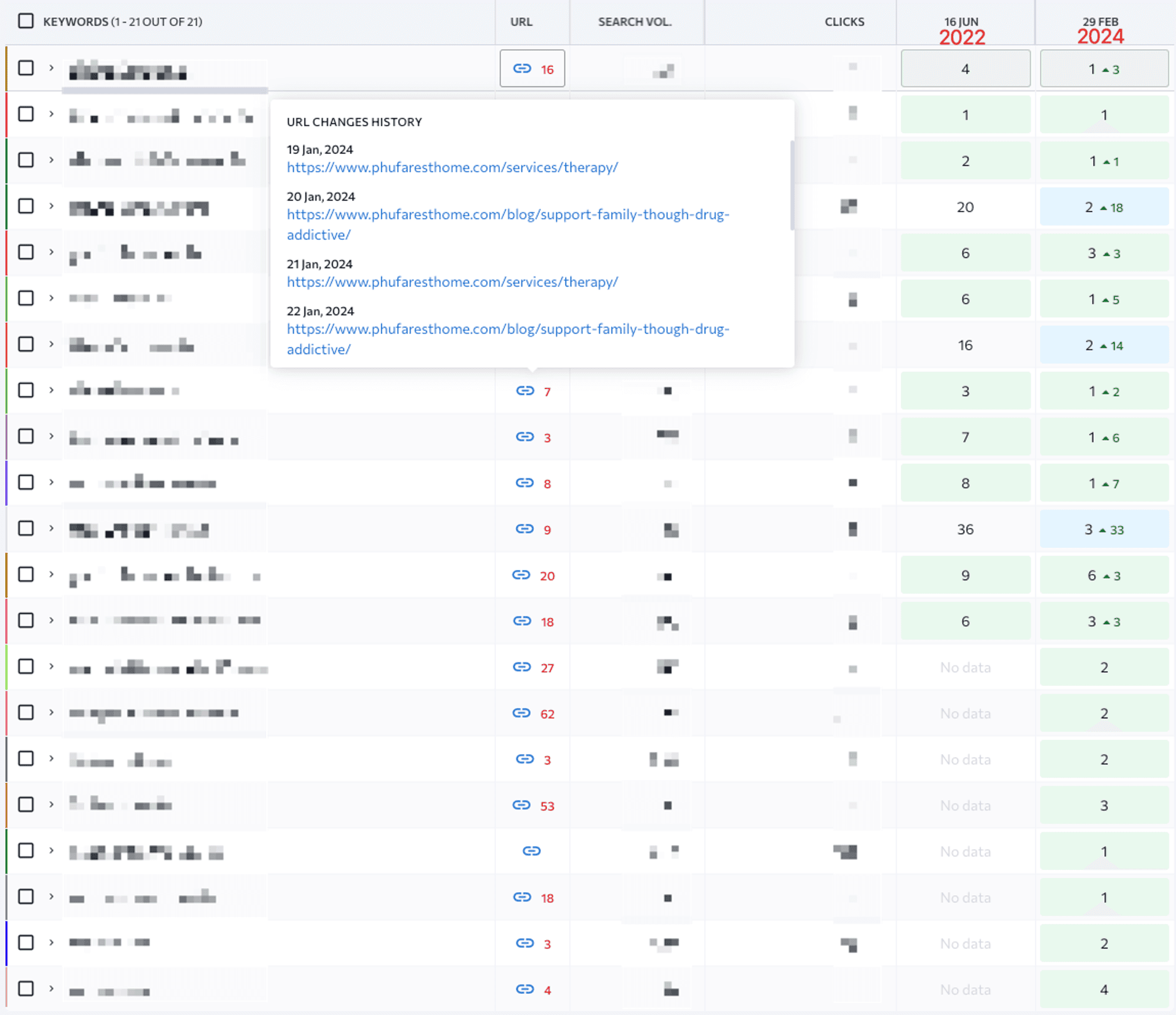Sort by the CLICKS column header
The height and width of the screenshot is (1015, 1176).
click(844, 22)
